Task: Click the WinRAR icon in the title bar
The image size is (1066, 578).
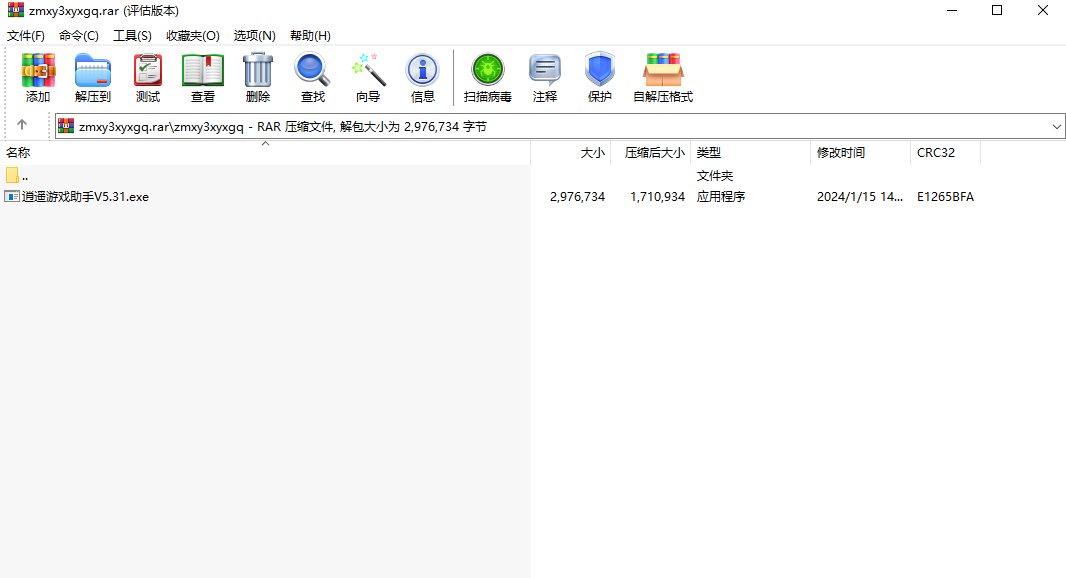Action: click(x=15, y=10)
